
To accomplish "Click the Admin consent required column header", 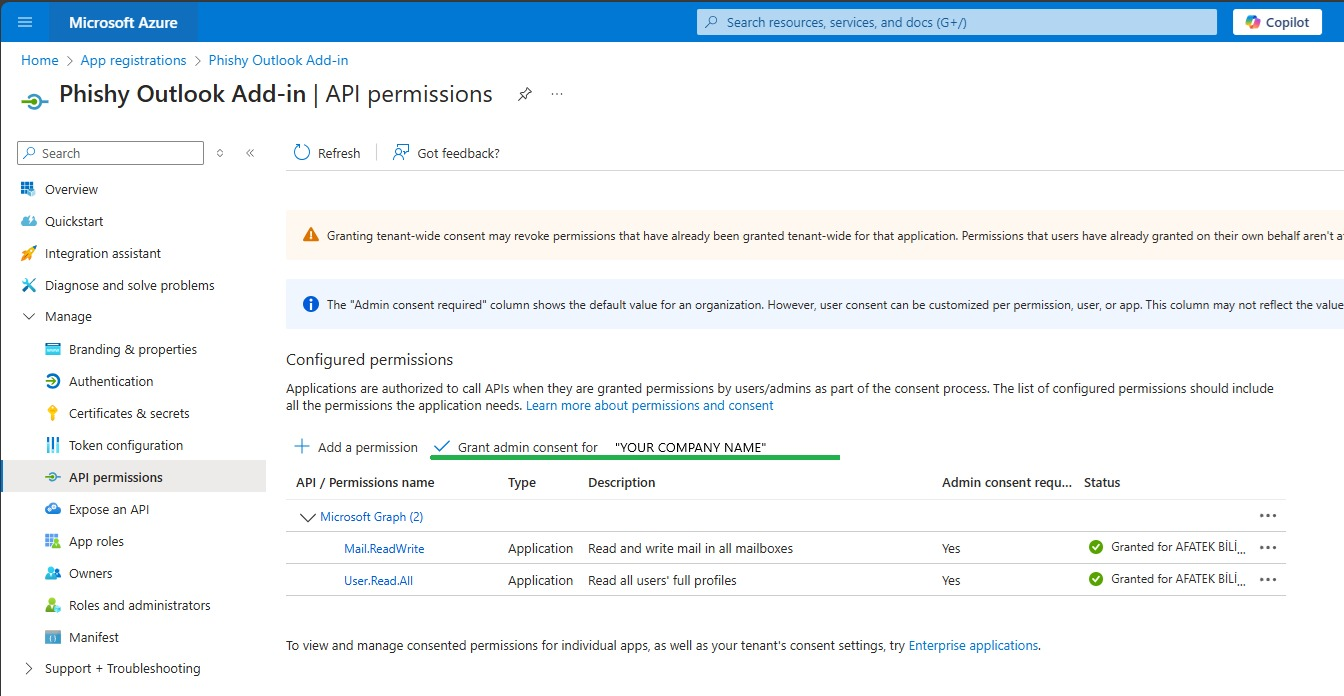I will coord(1007,483).
